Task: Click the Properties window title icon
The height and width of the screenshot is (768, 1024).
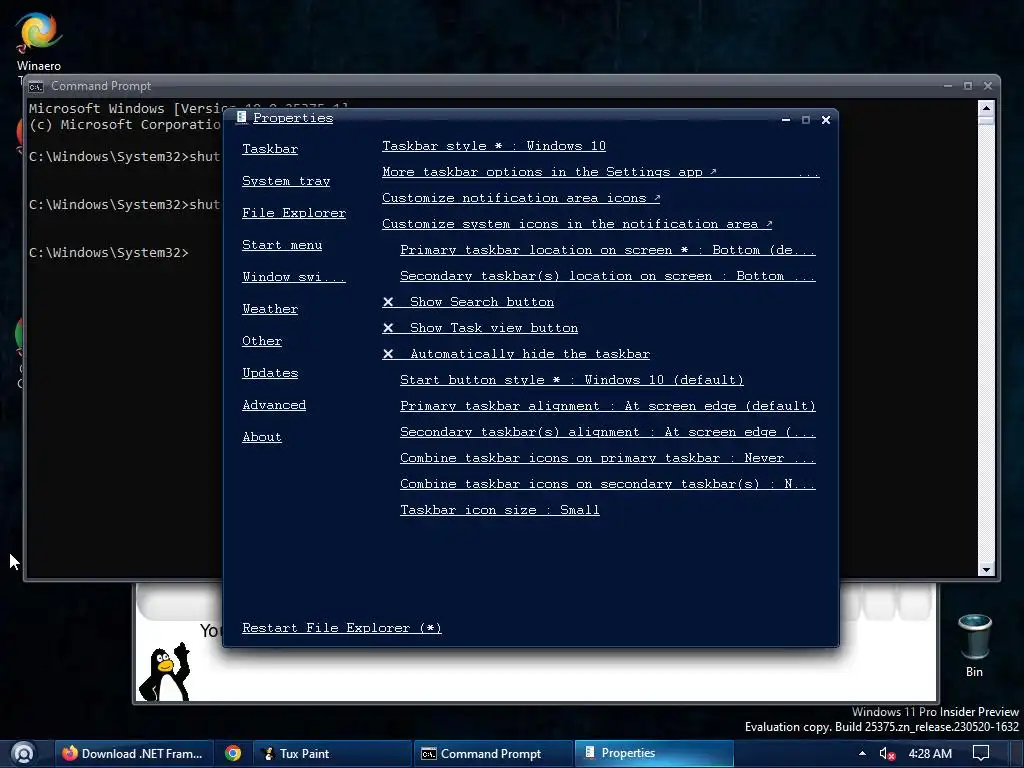Action: tap(241, 118)
